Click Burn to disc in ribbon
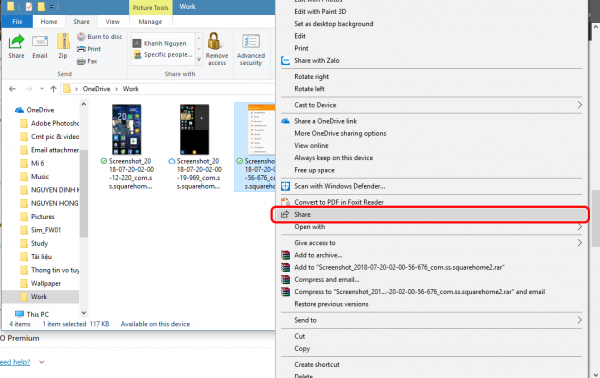 99,36
